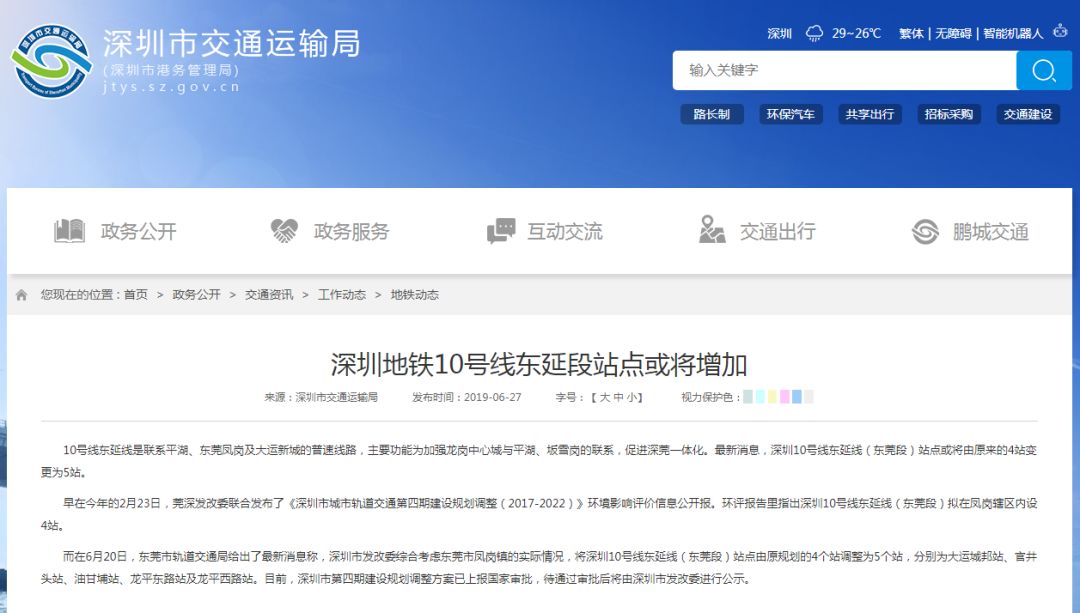The image size is (1080, 613).
Task: Open the 鹏城交通 swirl icon
Action: [925, 231]
